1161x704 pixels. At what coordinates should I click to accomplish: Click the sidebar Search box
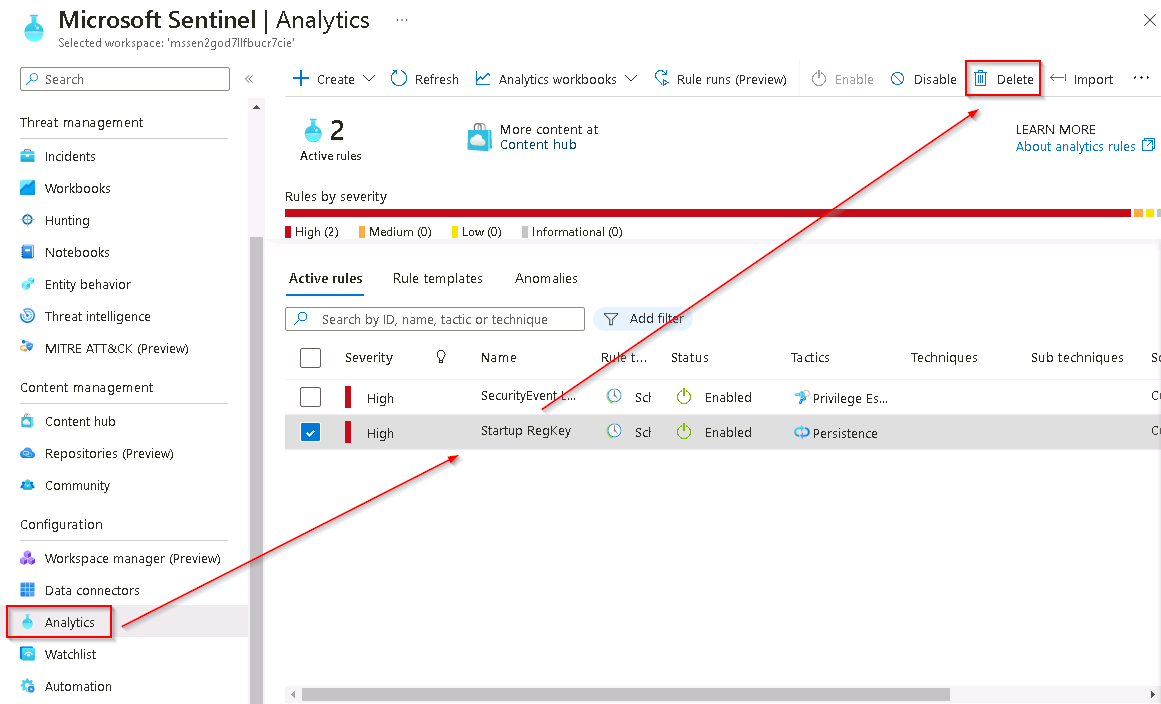(x=125, y=79)
